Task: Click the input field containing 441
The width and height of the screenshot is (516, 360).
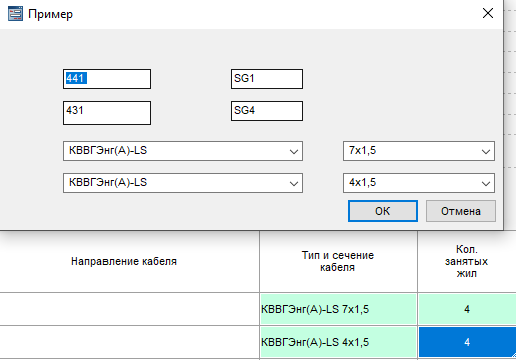Action: pos(107,79)
